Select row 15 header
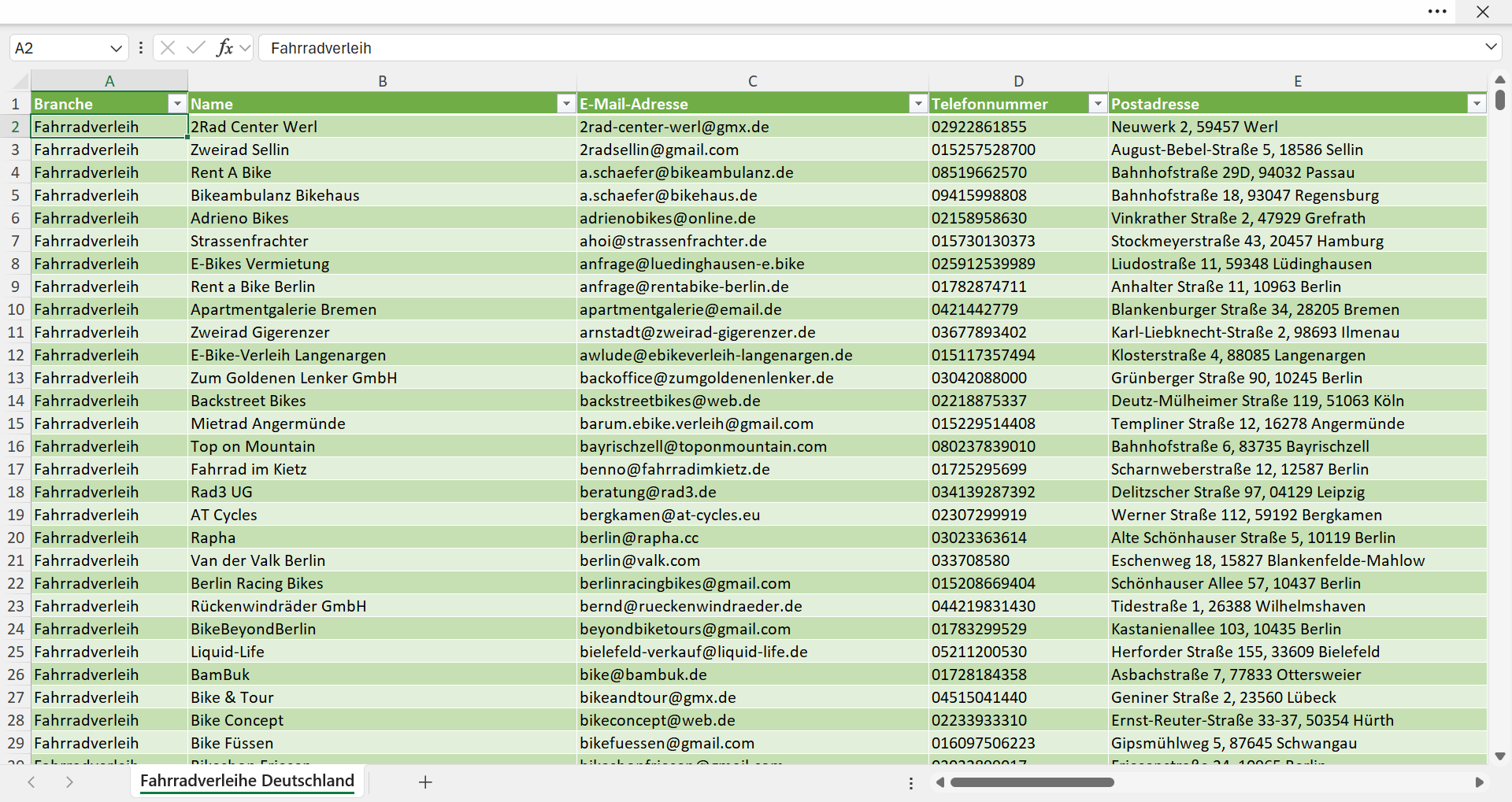This screenshot has height=802, width=1512. [15, 423]
